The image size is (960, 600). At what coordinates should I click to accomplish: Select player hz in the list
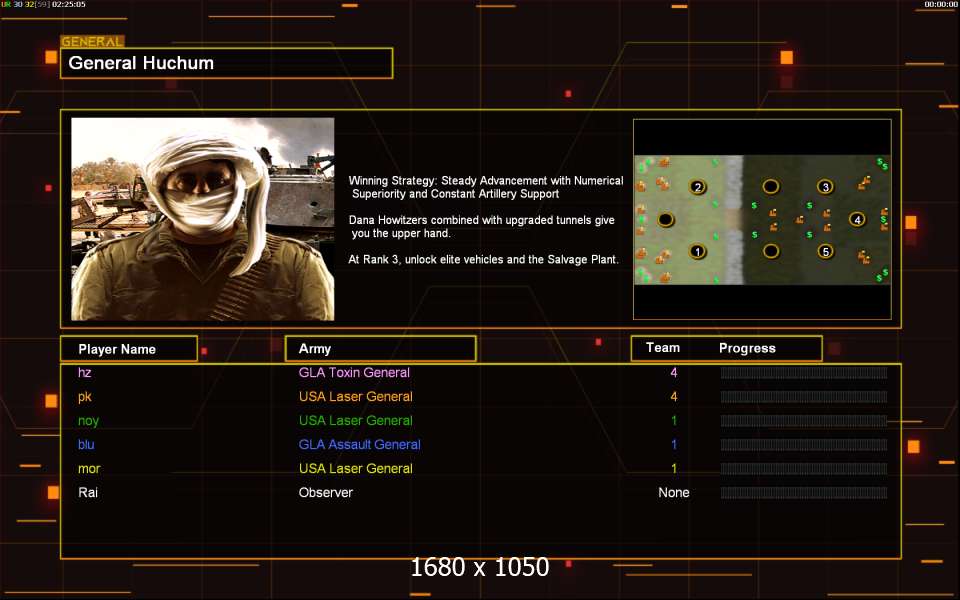(85, 373)
